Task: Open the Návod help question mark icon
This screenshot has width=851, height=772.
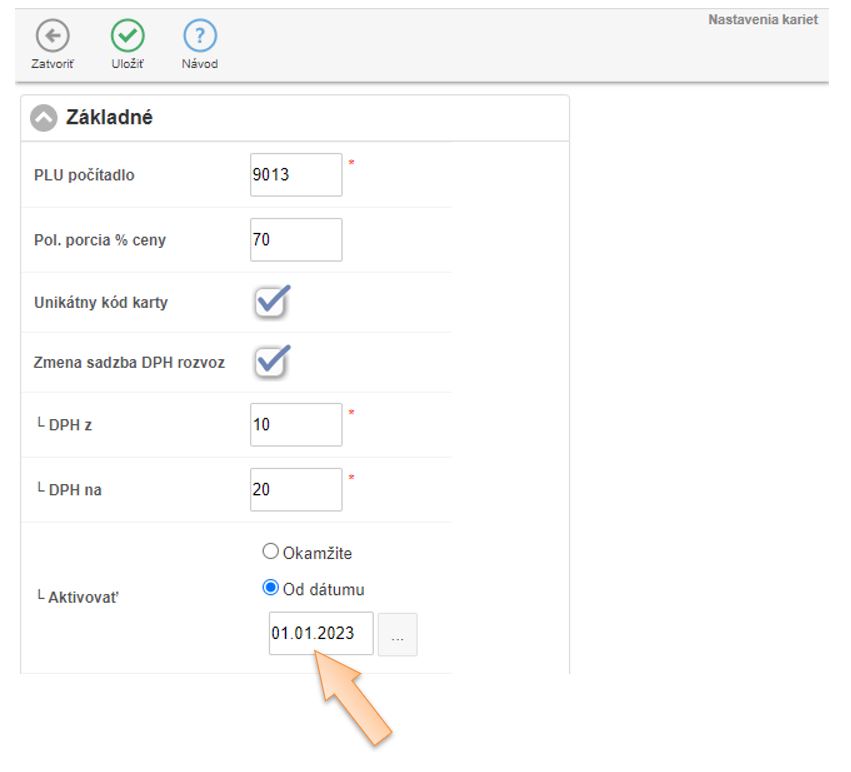Action: 200,37
